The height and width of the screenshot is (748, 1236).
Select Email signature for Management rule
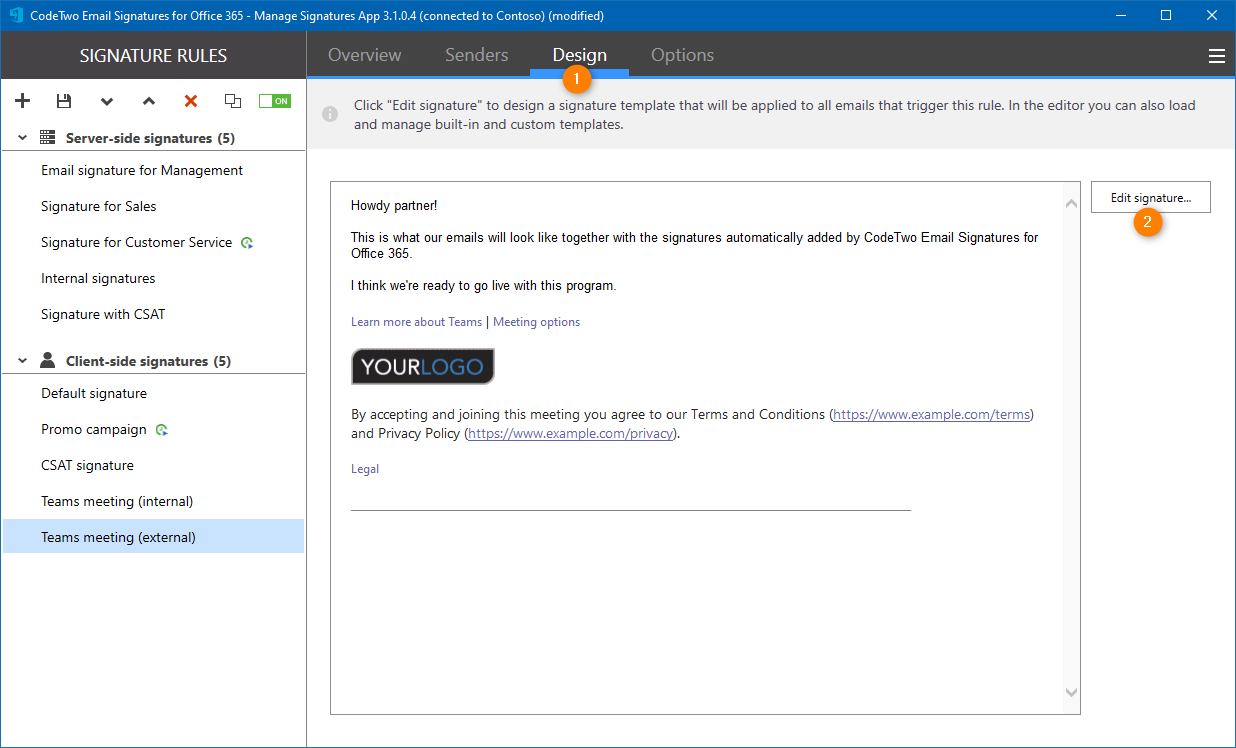[x=154, y=170]
